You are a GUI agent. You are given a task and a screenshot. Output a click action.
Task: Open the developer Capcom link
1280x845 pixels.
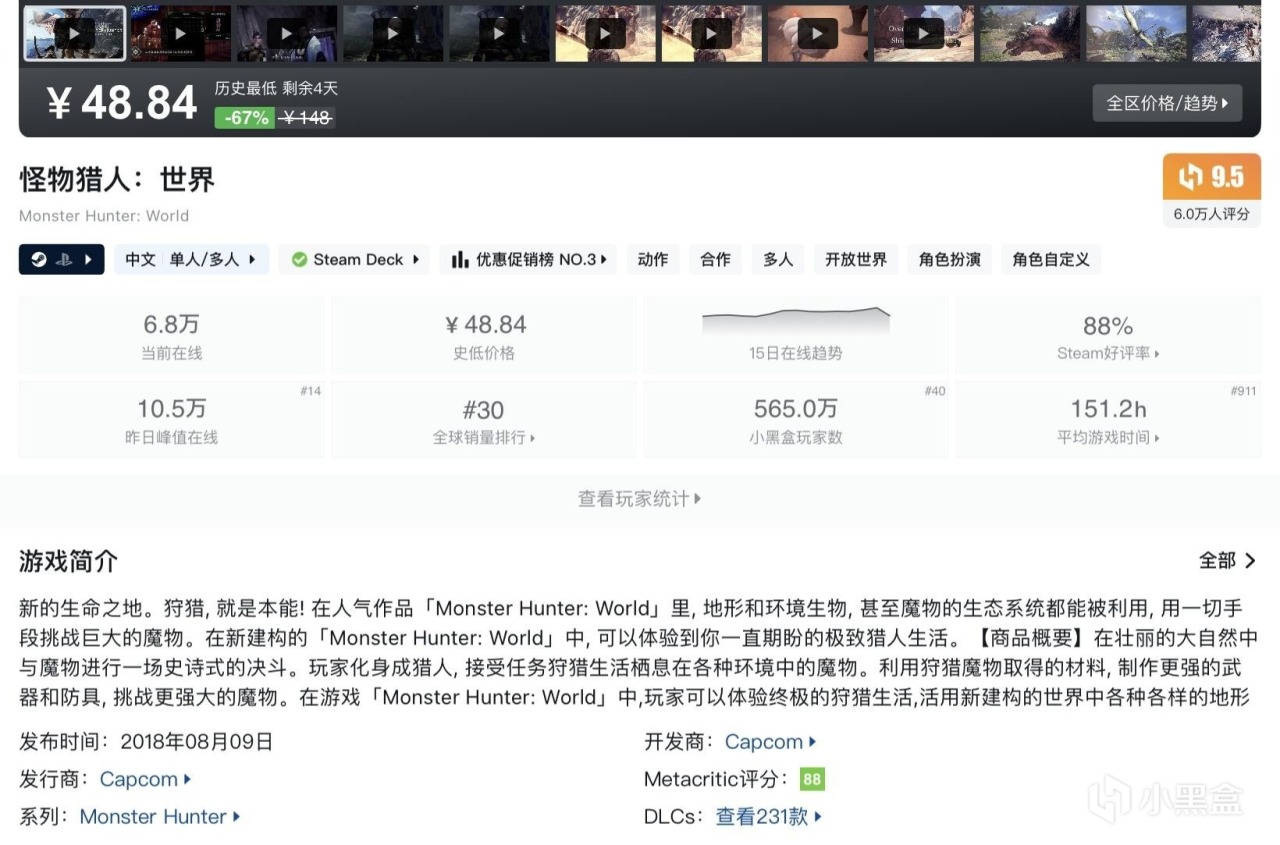770,742
